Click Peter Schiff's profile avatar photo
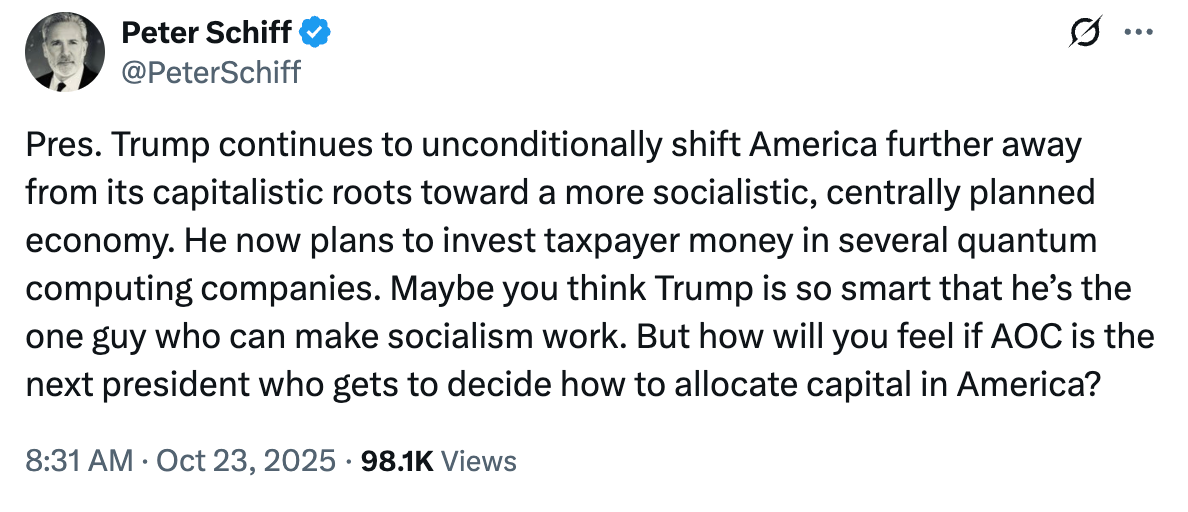 [60, 51]
